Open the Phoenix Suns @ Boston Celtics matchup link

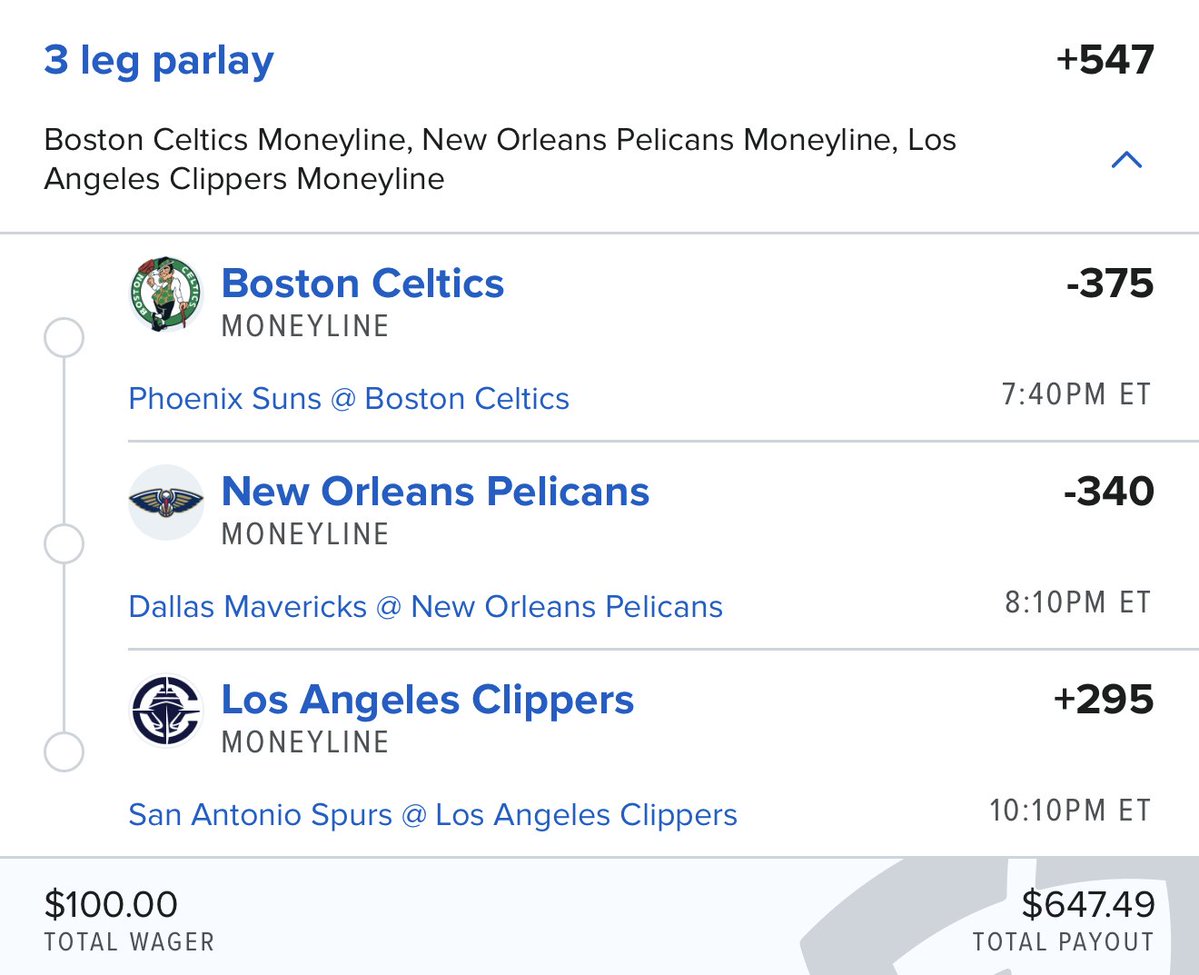click(x=349, y=399)
